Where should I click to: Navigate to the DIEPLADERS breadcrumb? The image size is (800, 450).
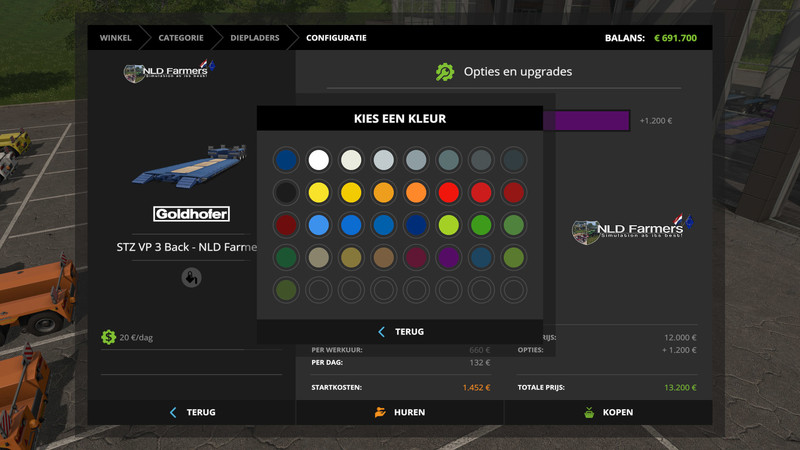(x=252, y=38)
